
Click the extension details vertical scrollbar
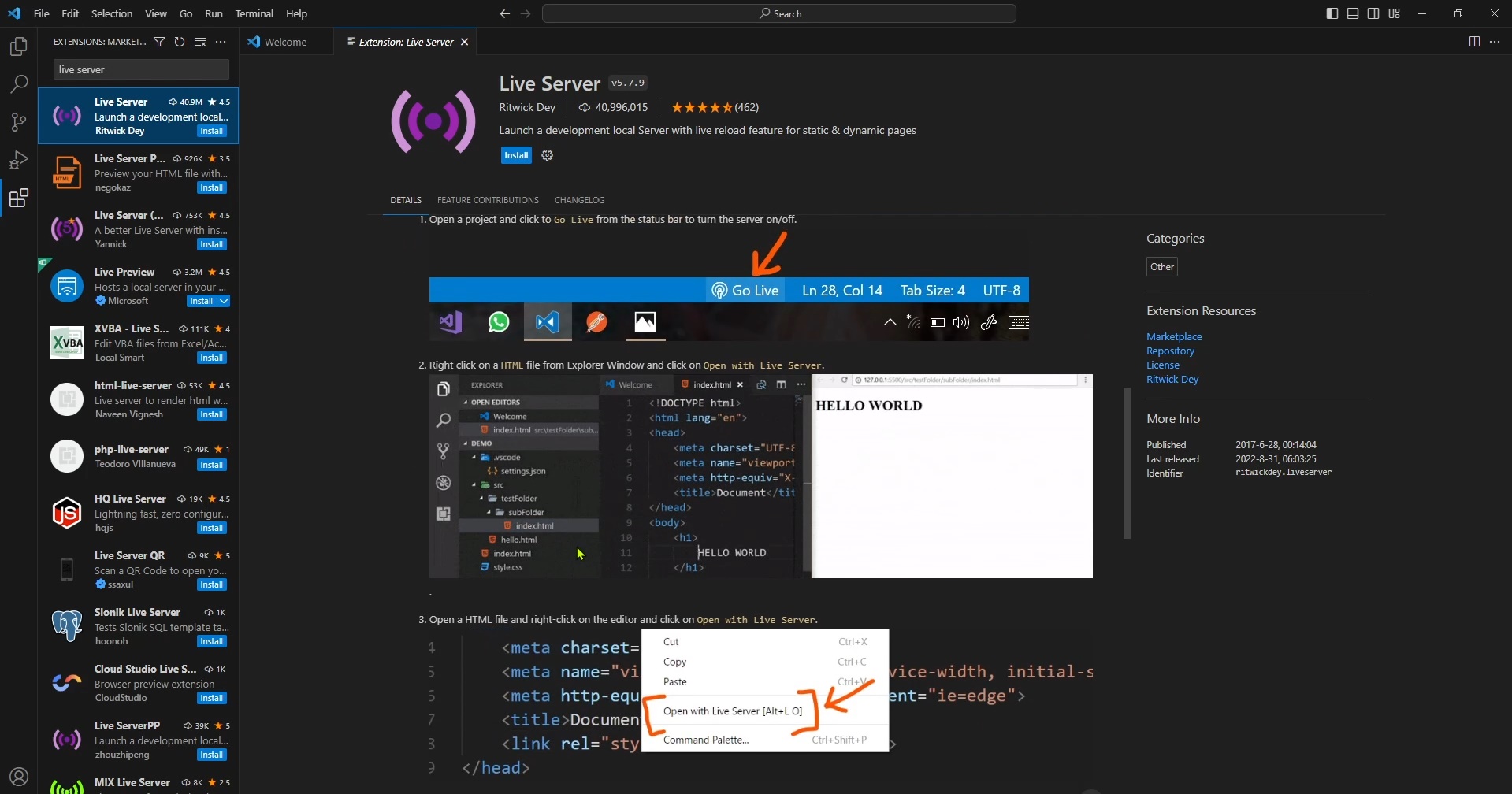click(1127, 463)
